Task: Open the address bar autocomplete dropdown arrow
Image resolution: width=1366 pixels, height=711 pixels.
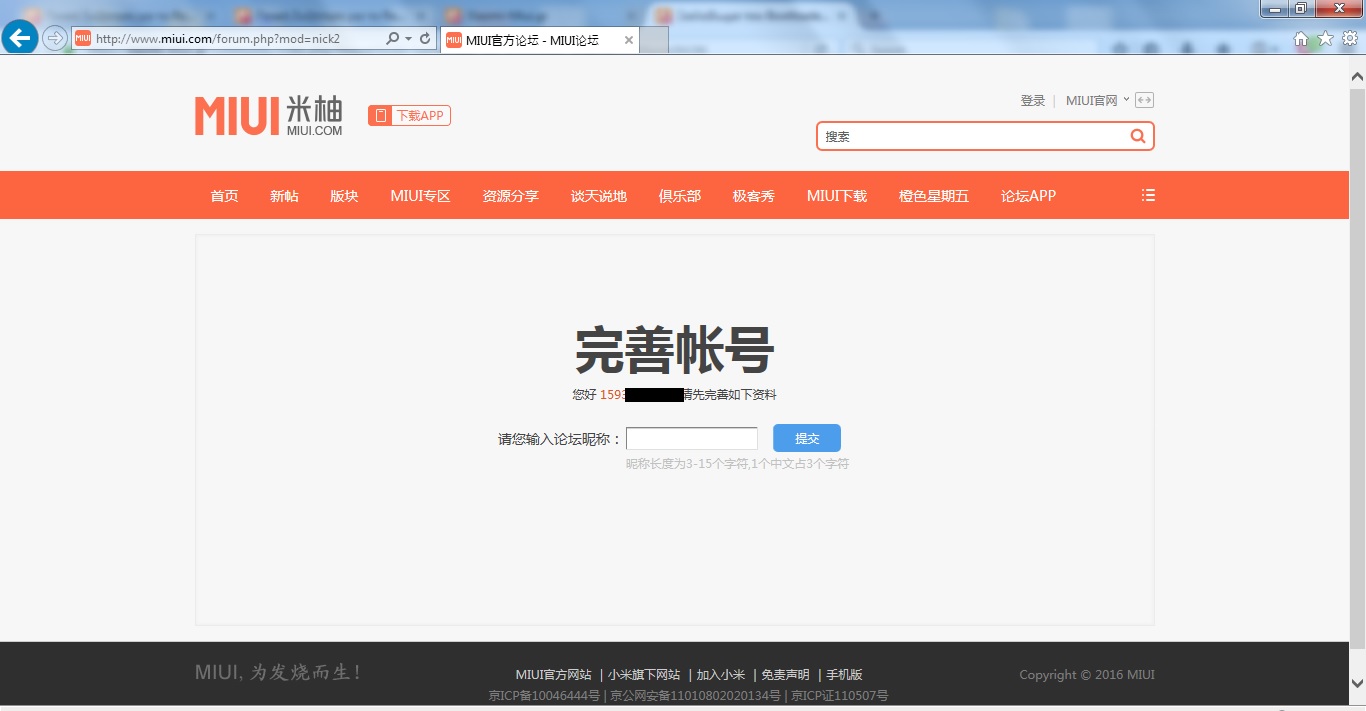Action: click(x=408, y=38)
